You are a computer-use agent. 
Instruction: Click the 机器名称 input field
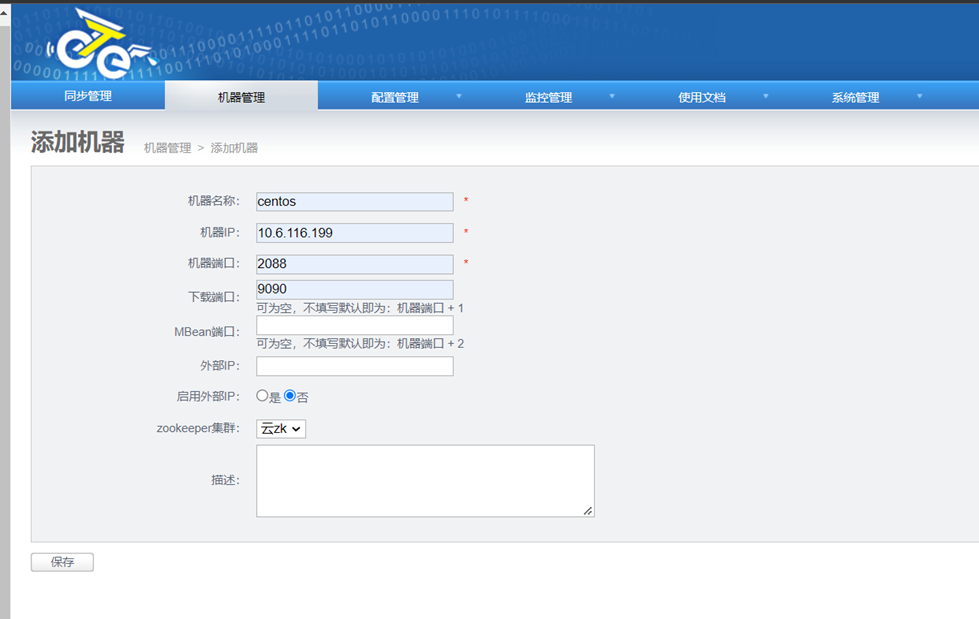[354, 202]
